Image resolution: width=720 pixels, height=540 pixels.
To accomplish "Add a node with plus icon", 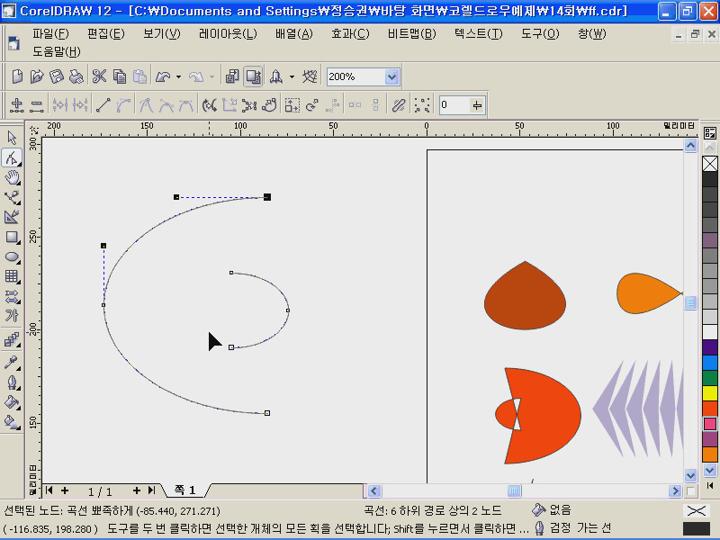I will pyautogui.click(x=17, y=105).
